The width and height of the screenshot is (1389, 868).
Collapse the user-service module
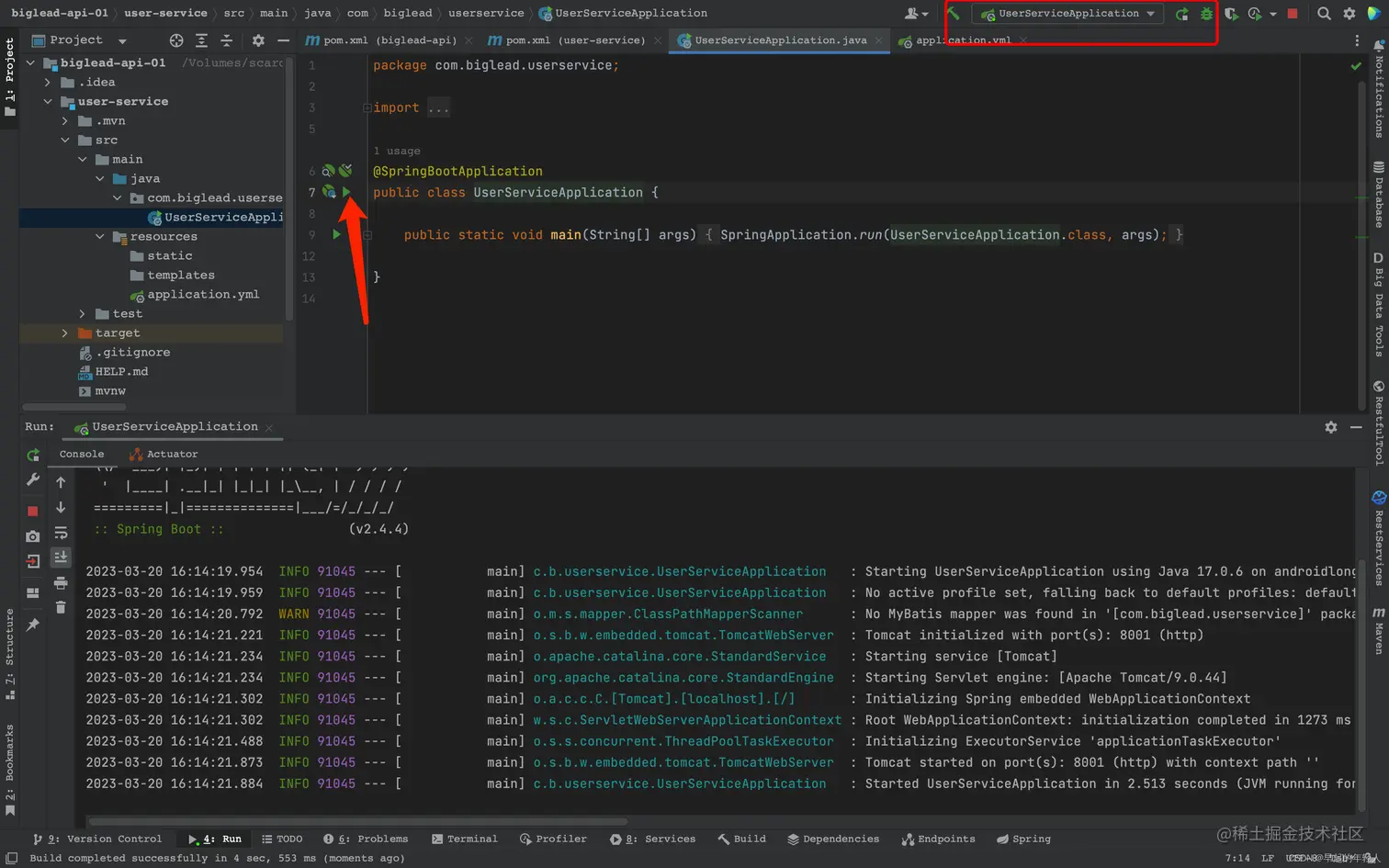point(48,101)
